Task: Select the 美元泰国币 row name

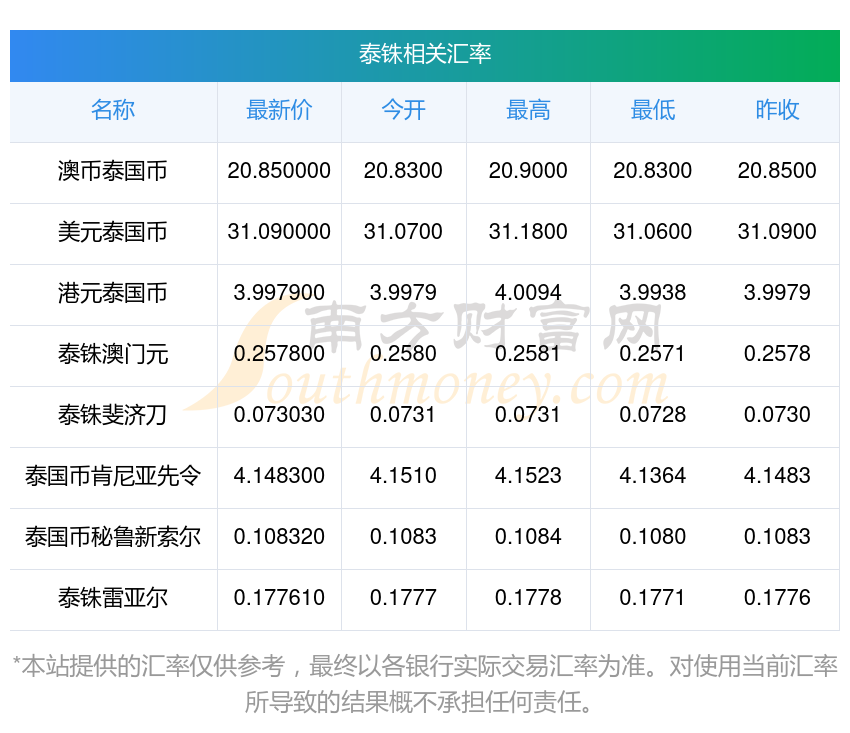Action: (x=113, y=233)
